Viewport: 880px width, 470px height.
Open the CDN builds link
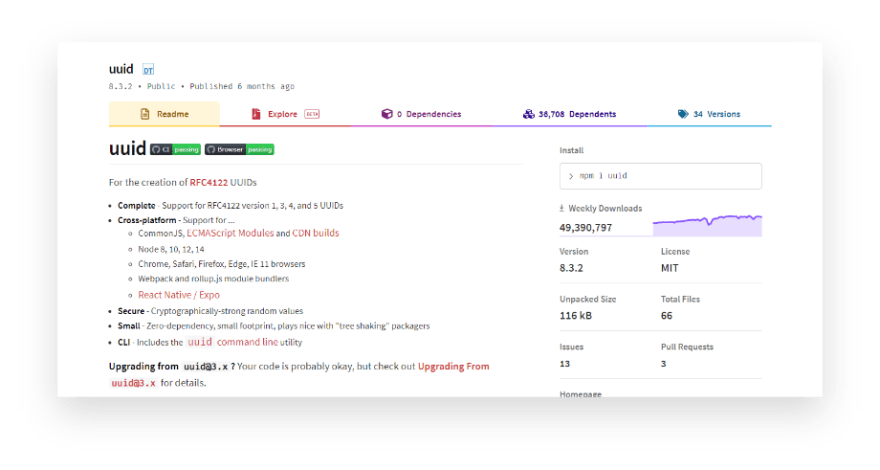[315, 233]
